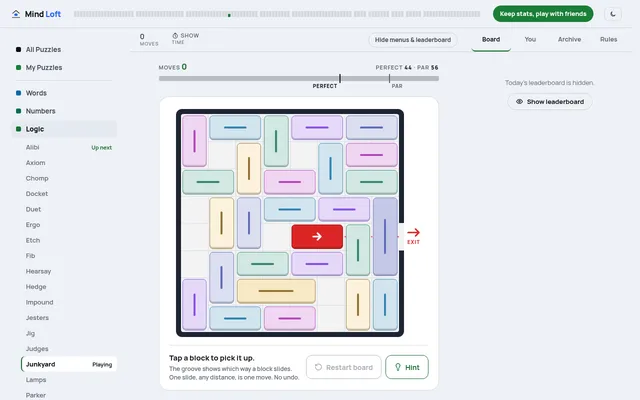Open the Etch puzzle

(33, 240)
